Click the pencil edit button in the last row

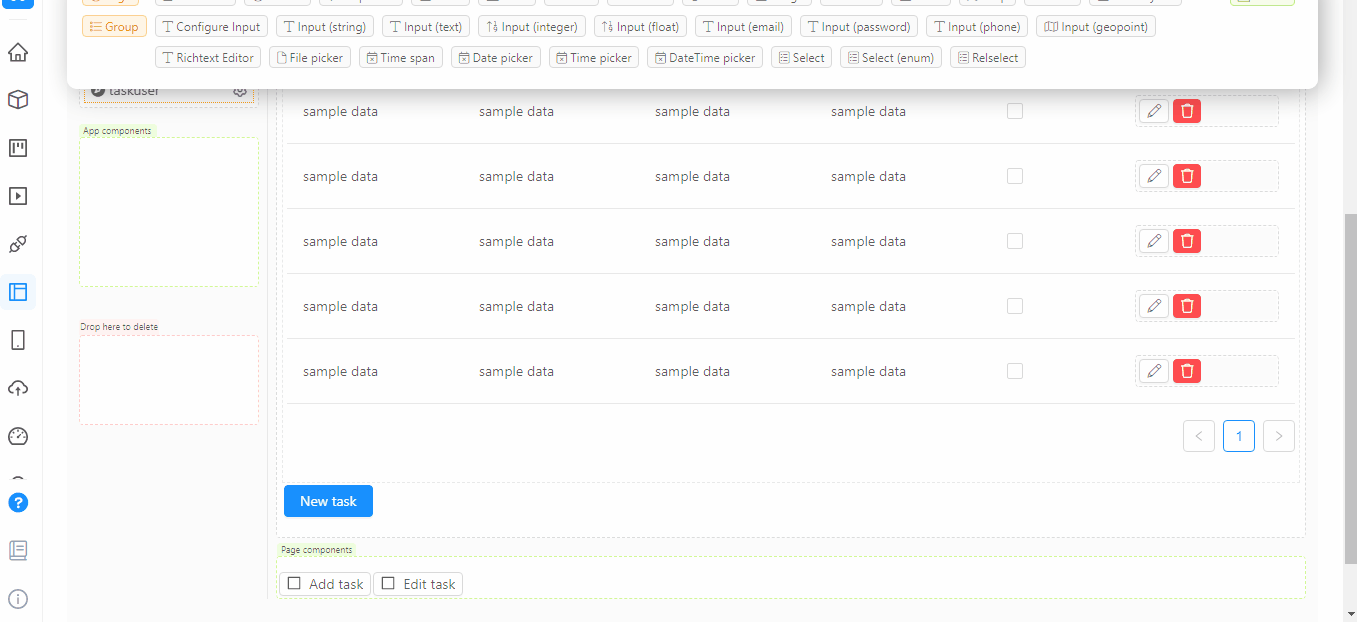[1154, 371]
